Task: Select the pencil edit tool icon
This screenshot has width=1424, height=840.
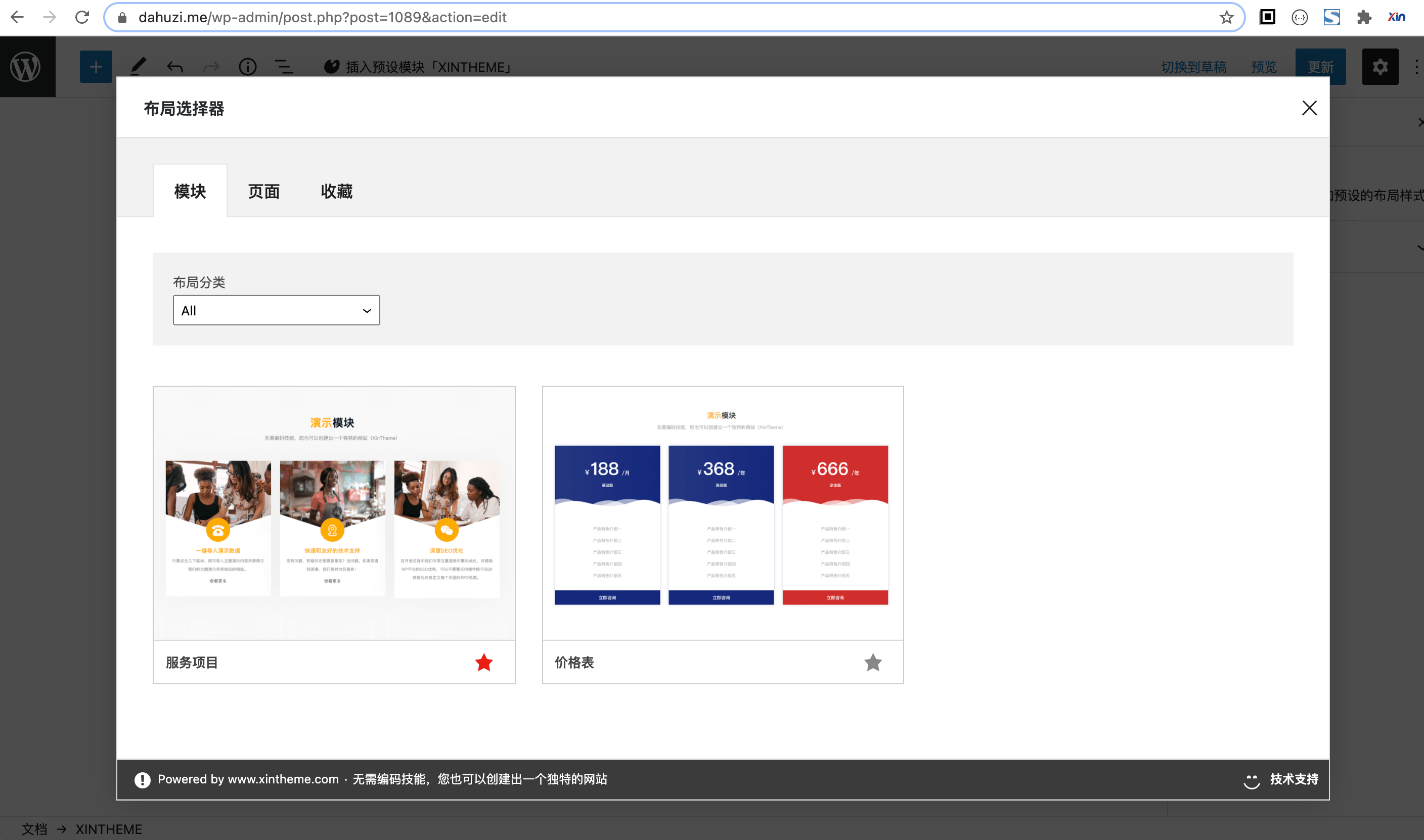Action: point(138,67)
